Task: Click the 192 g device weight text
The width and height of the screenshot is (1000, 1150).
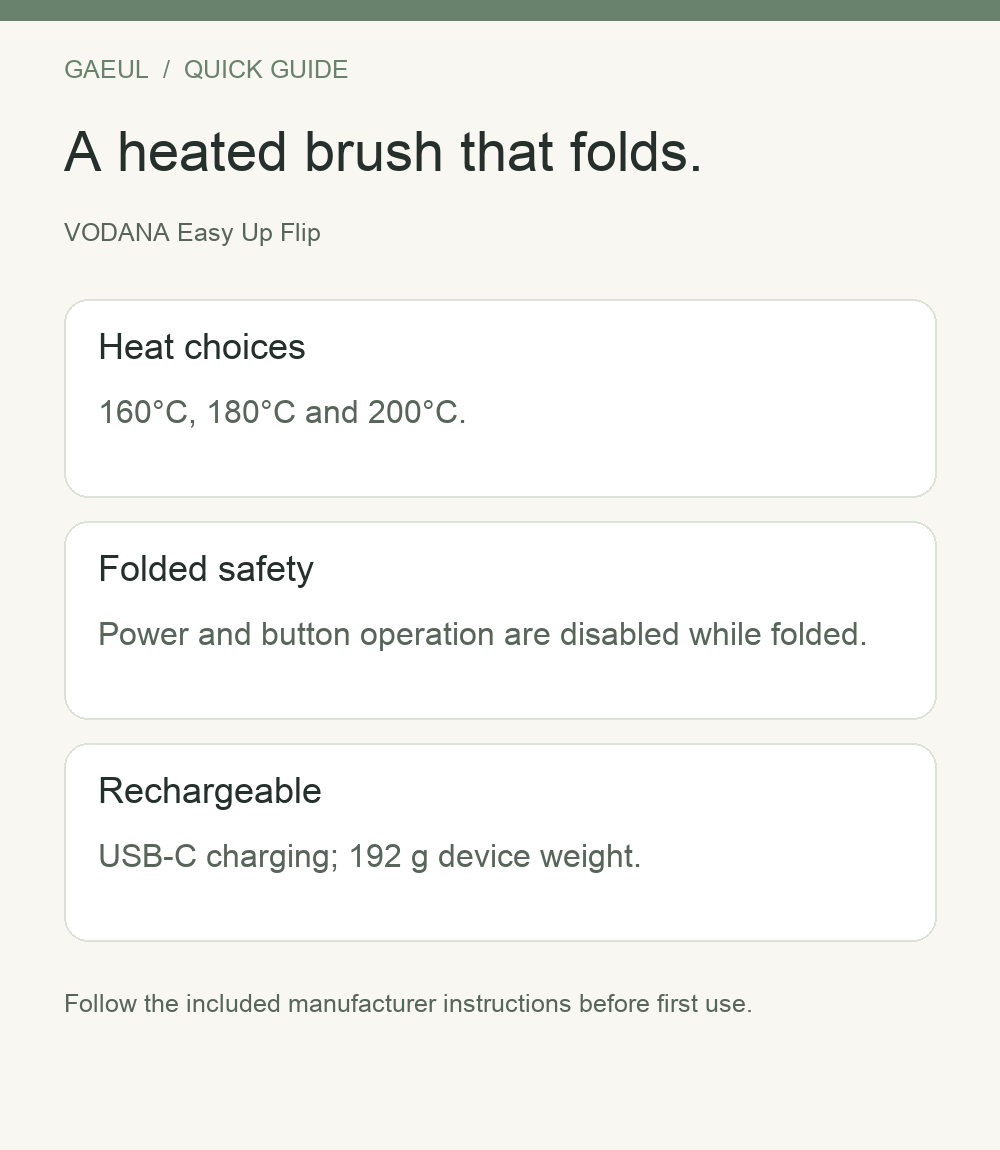Action: 494,857
